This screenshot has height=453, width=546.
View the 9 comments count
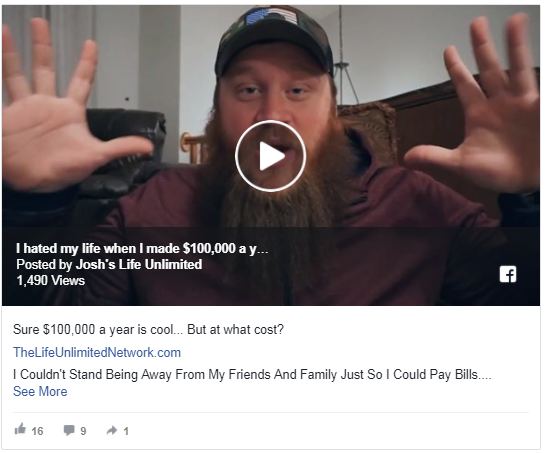tap(83, 431)
